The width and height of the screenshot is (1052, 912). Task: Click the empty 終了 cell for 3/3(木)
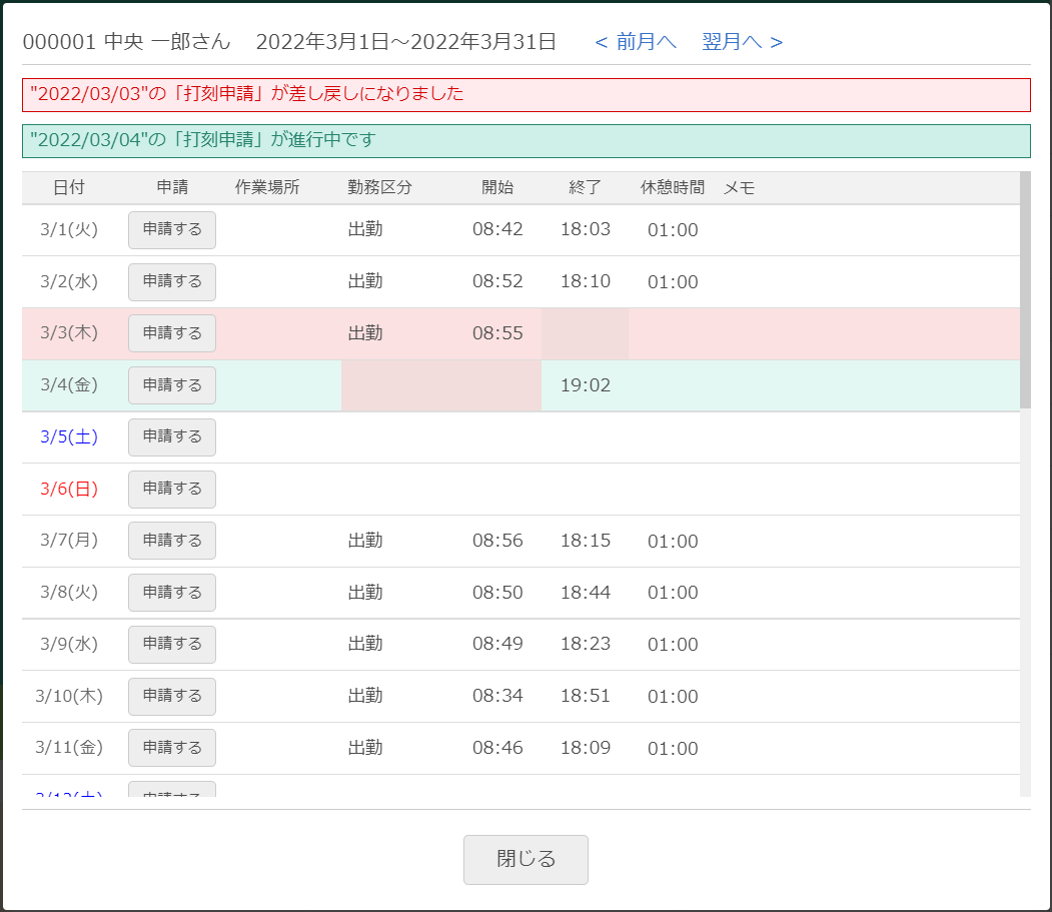pos(585,334)
